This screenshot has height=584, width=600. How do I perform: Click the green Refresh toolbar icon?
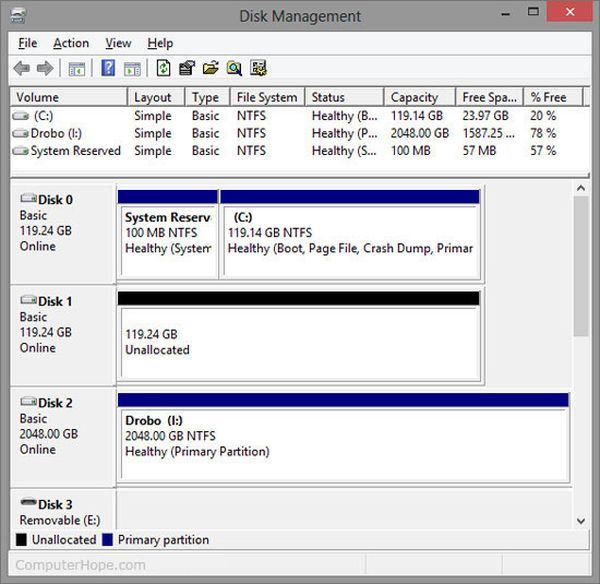[163, 68]
